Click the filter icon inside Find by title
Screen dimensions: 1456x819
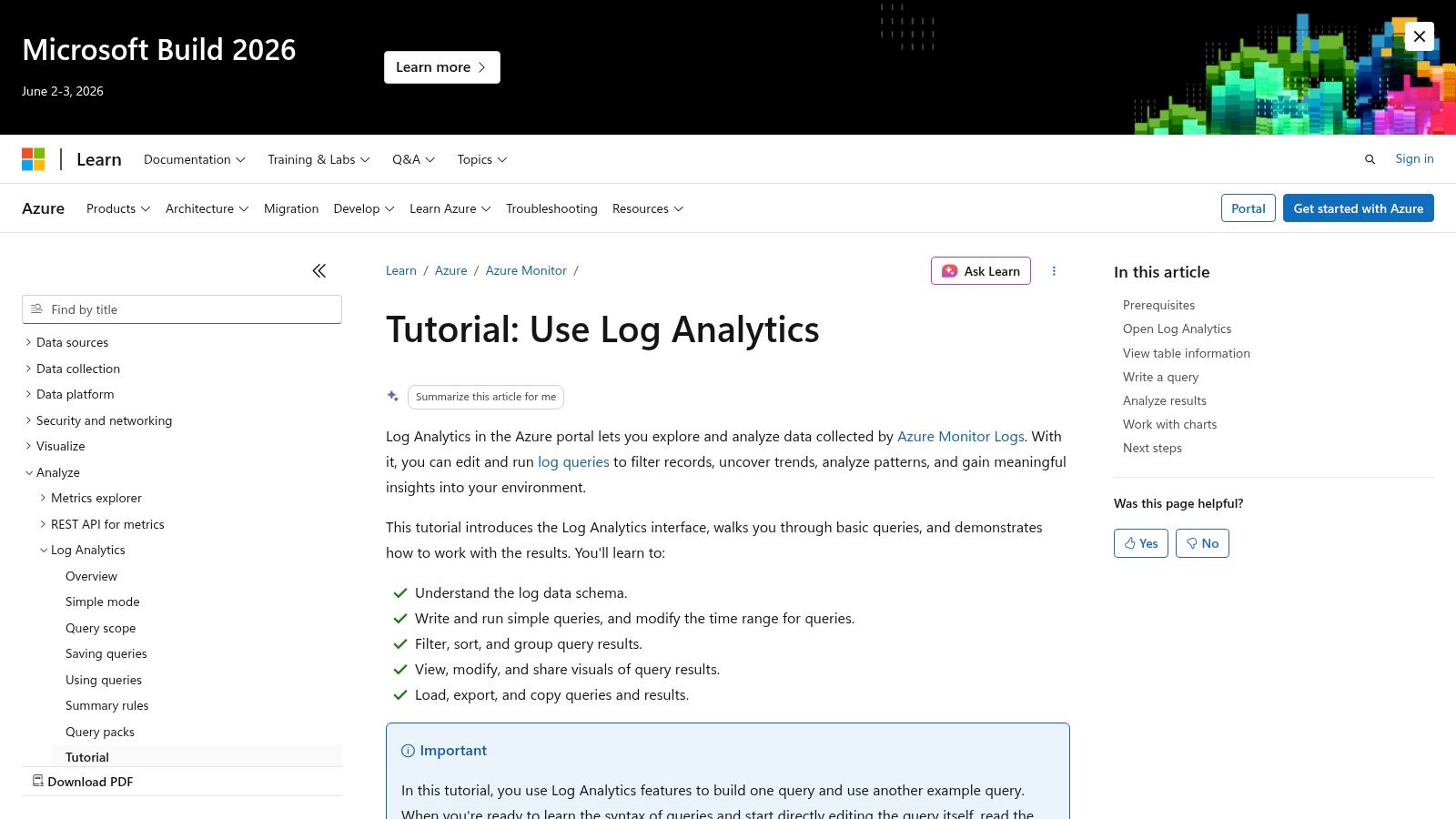click(36, 308)
